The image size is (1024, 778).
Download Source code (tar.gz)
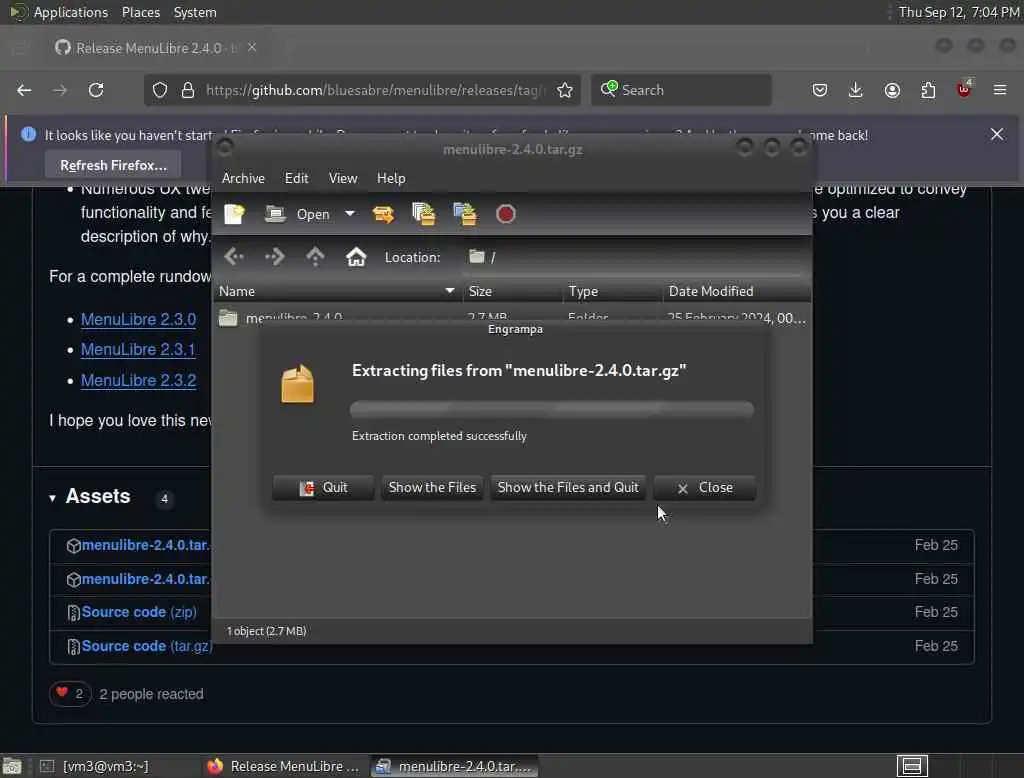pos(146,646)
